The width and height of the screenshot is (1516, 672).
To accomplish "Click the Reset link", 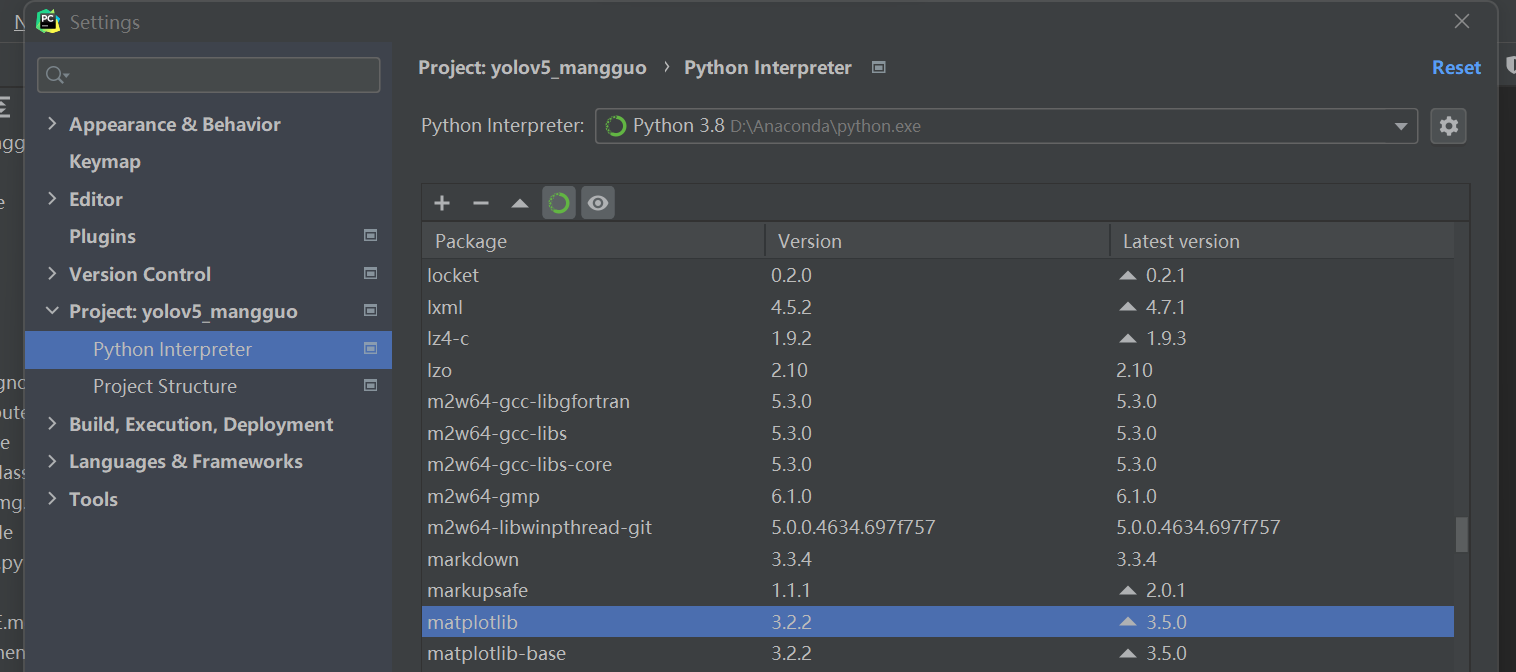I will (x=1456, y=67).
